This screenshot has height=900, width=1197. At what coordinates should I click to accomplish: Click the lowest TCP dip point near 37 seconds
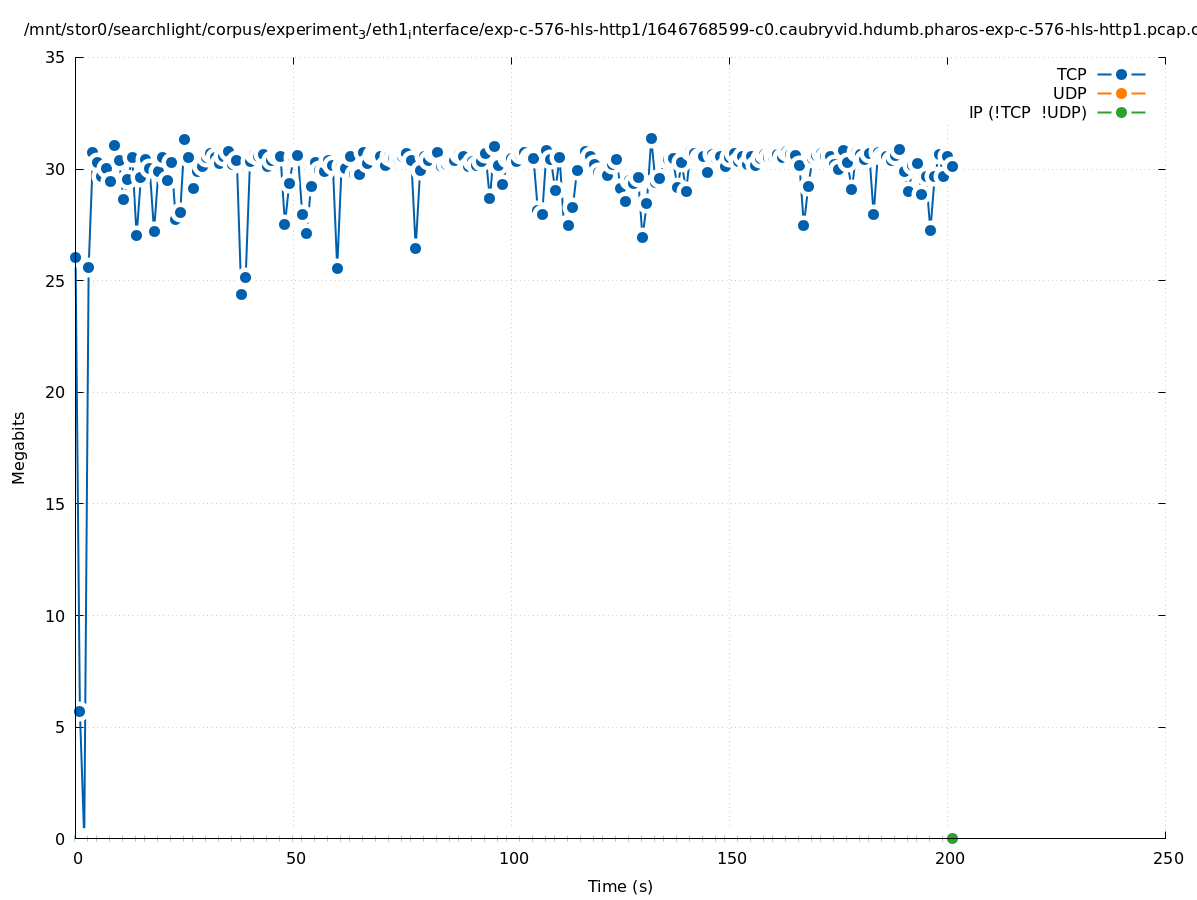241,294
